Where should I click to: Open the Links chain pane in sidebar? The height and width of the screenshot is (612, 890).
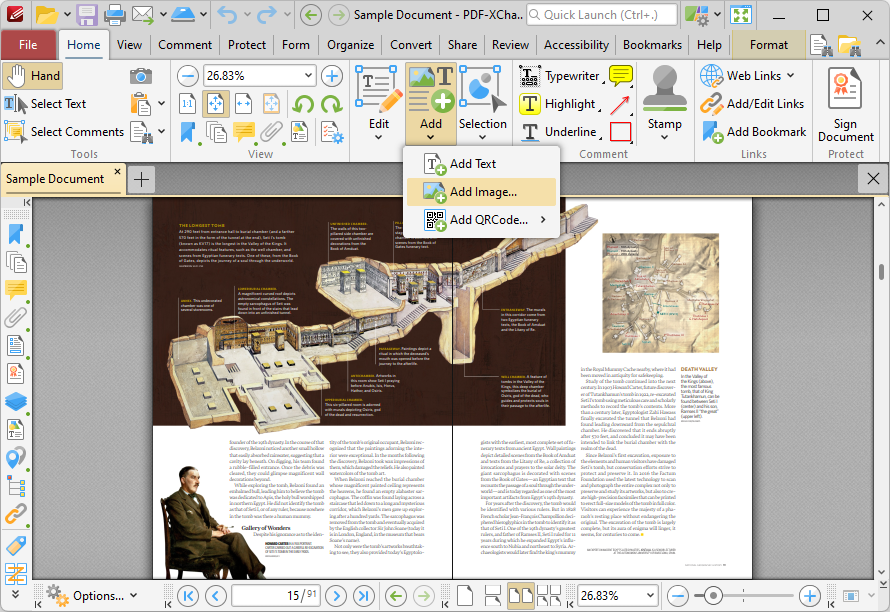coord(16,514)
